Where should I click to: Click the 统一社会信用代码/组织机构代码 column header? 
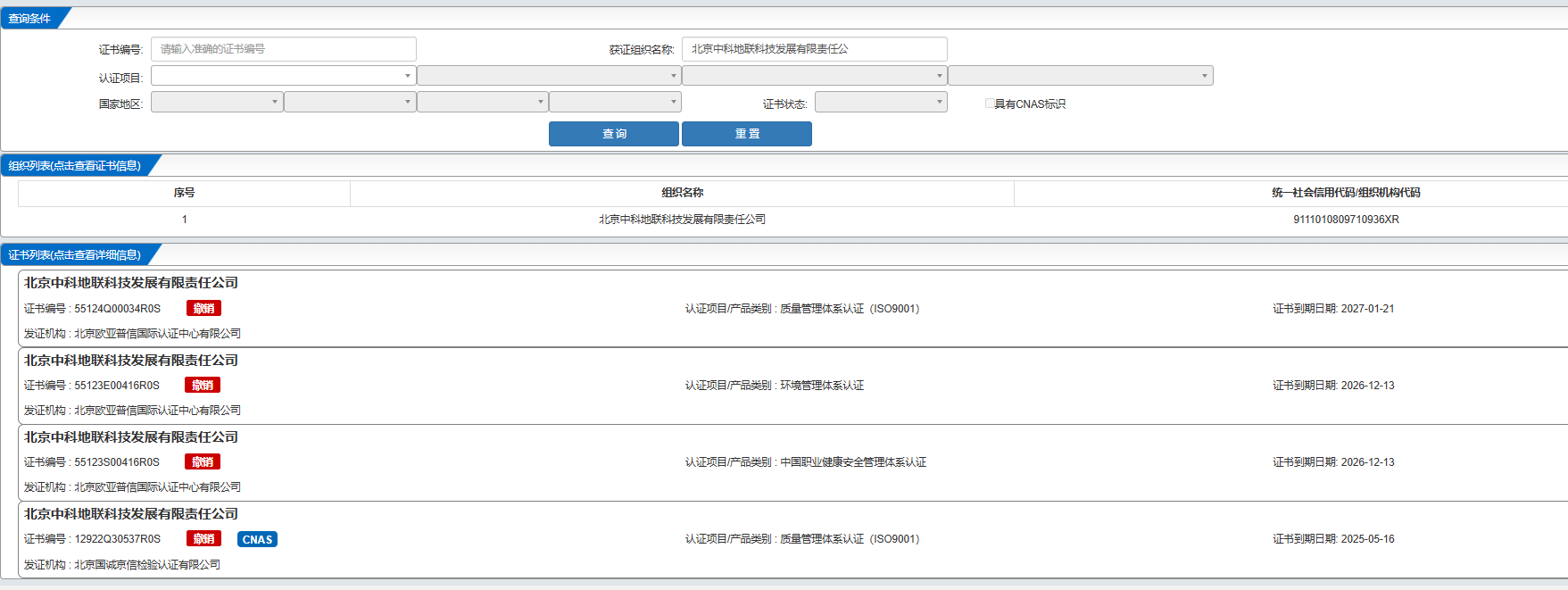tap(1346, 193)
